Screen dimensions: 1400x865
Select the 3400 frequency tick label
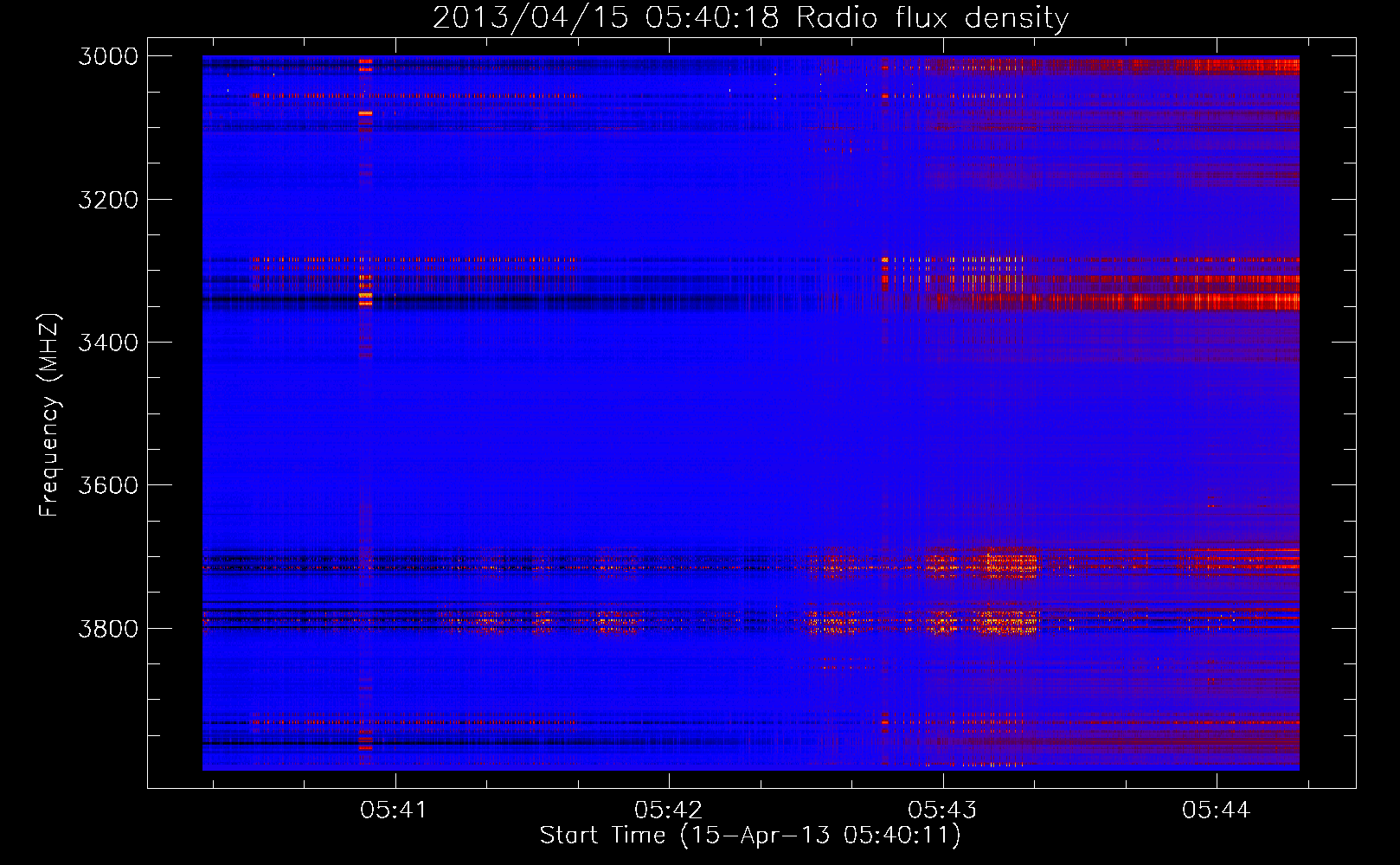[x=108, y=343]
